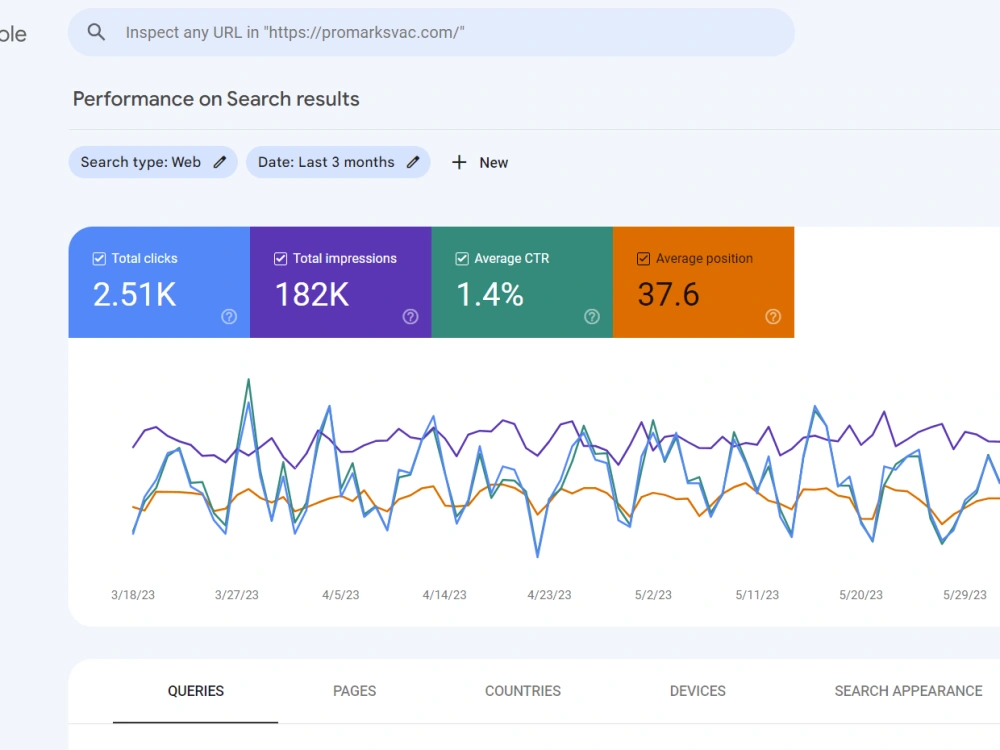Switch to the Pages tab
Screen dimensions: 1000x750
tap(355, 691)
